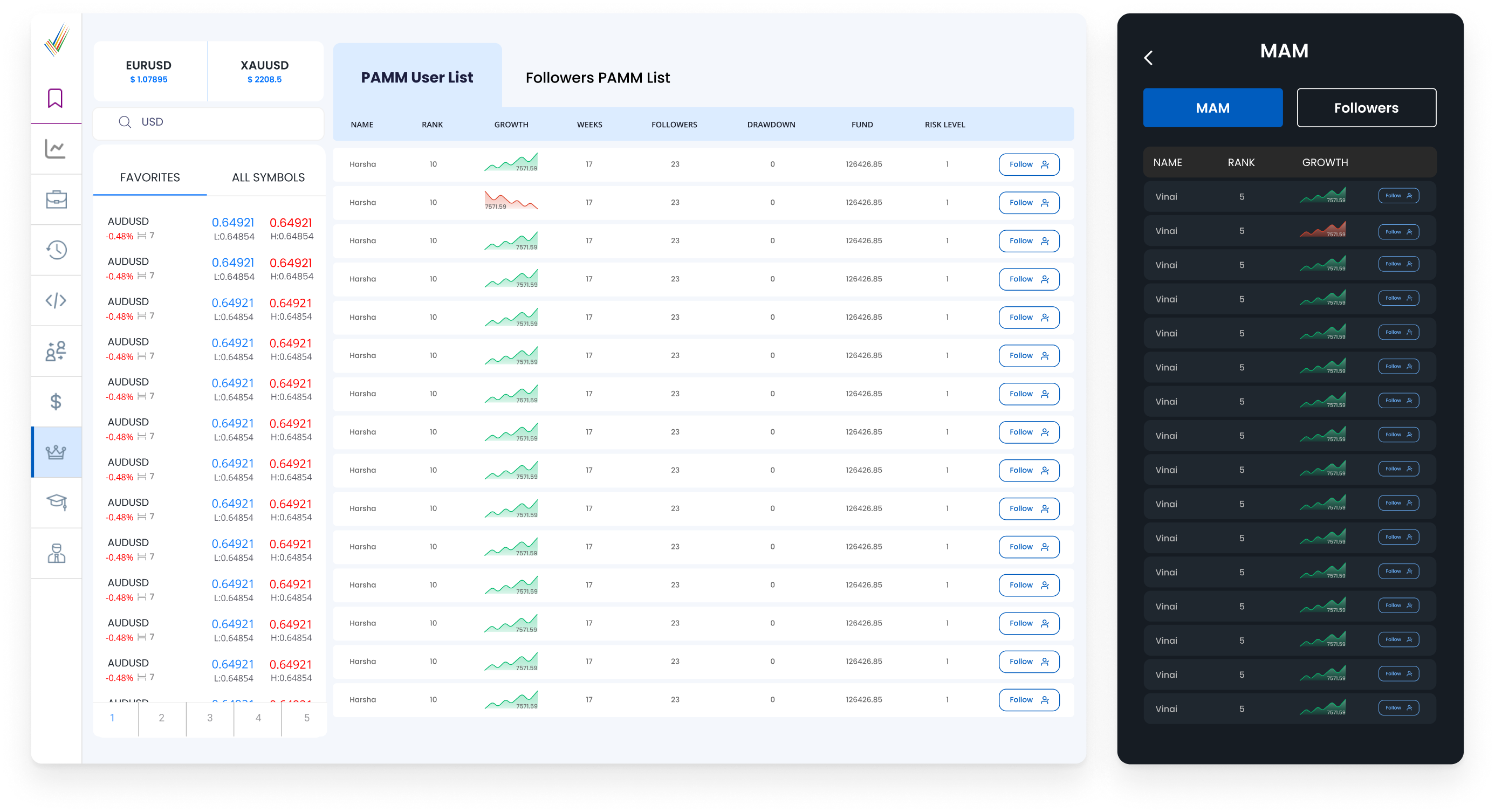Open the user exchange sidebar icon
Screen dimensions: 1495x812
[x=56, y=351]
